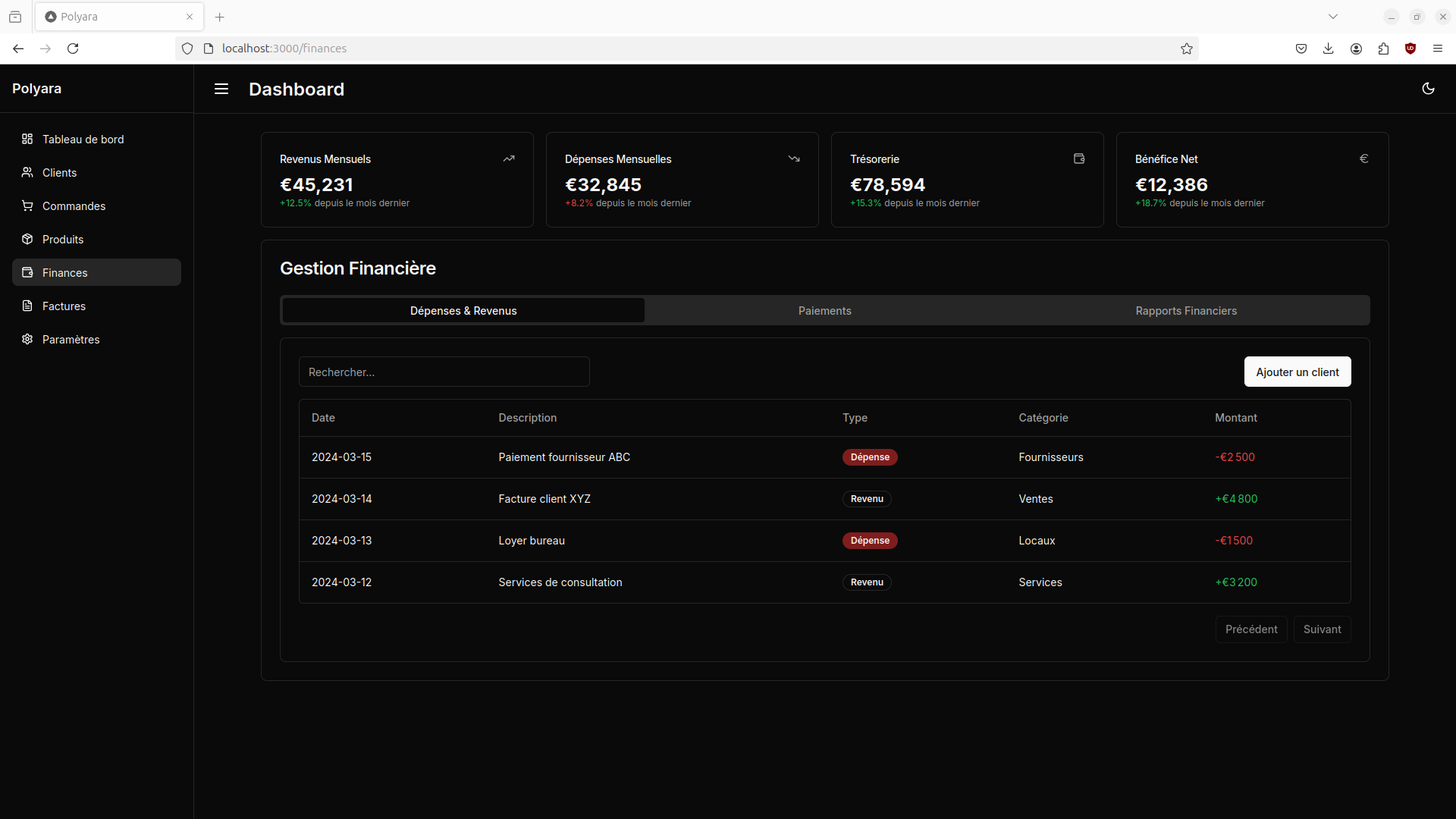Viewport: 1456px width, 819px height.
Task: Open Factures using the document icon
Action: [27, 306]
